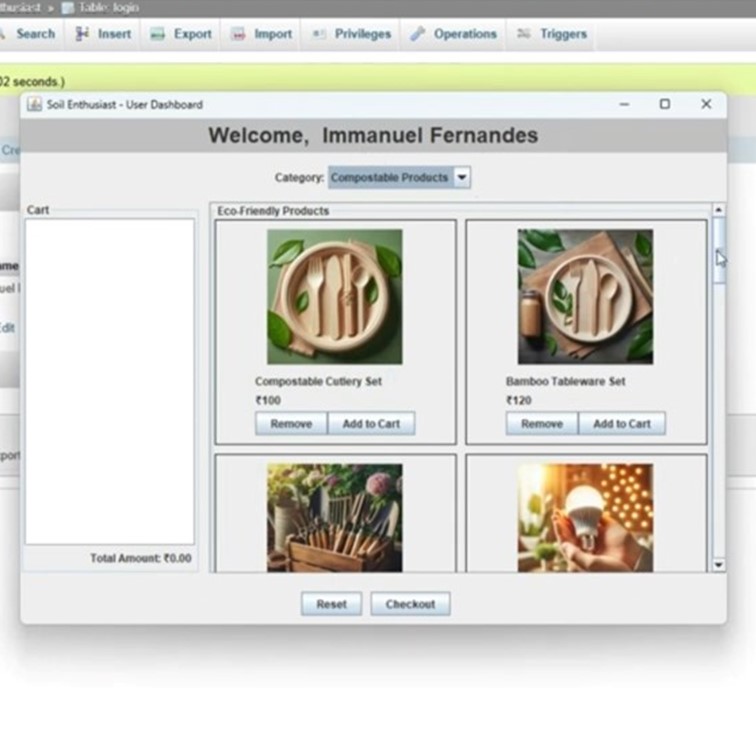
Task: Minimize the User Dashboard window
Action: coord(624,104)
